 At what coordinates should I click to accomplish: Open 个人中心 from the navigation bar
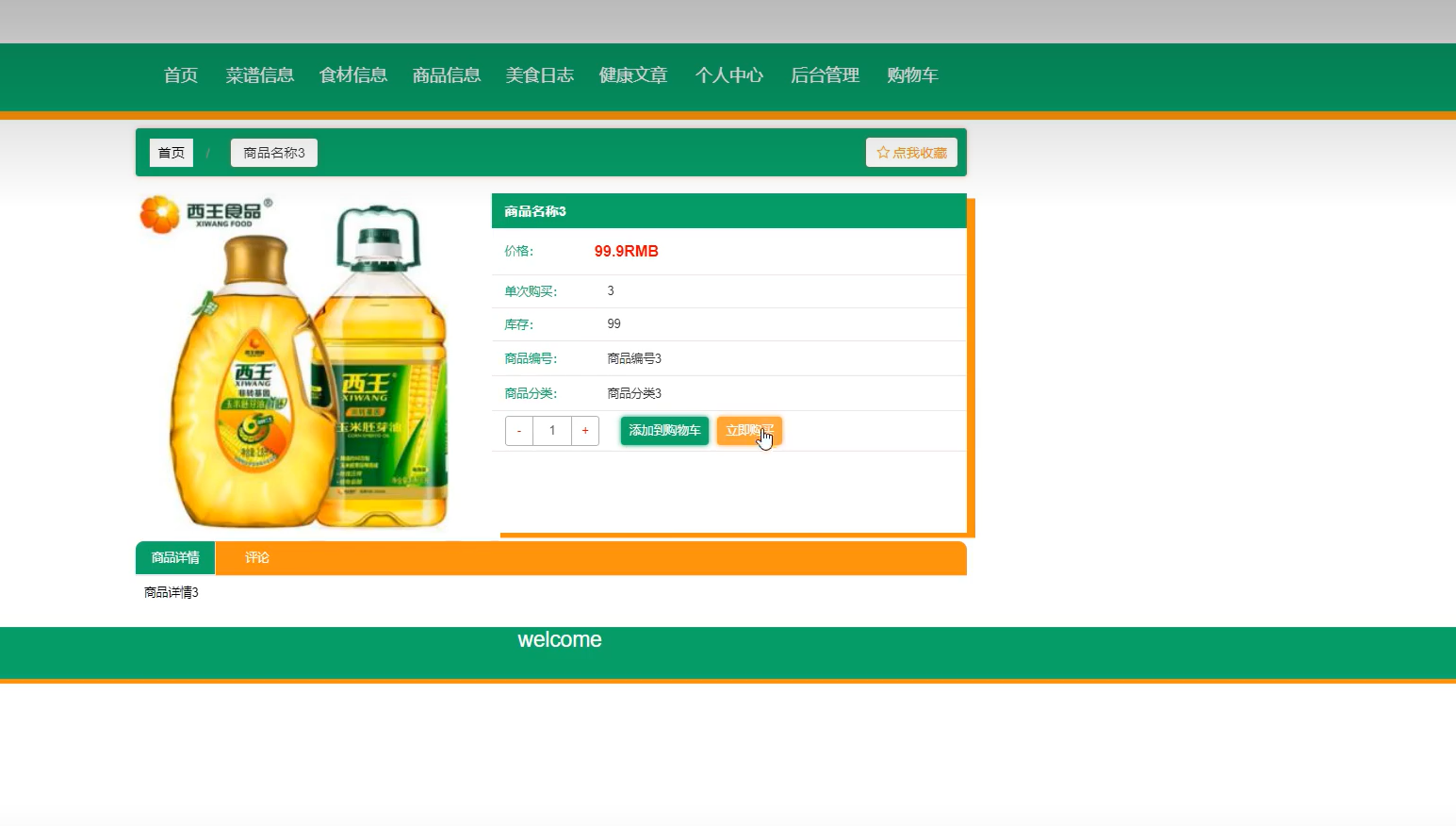click(729, 75)
